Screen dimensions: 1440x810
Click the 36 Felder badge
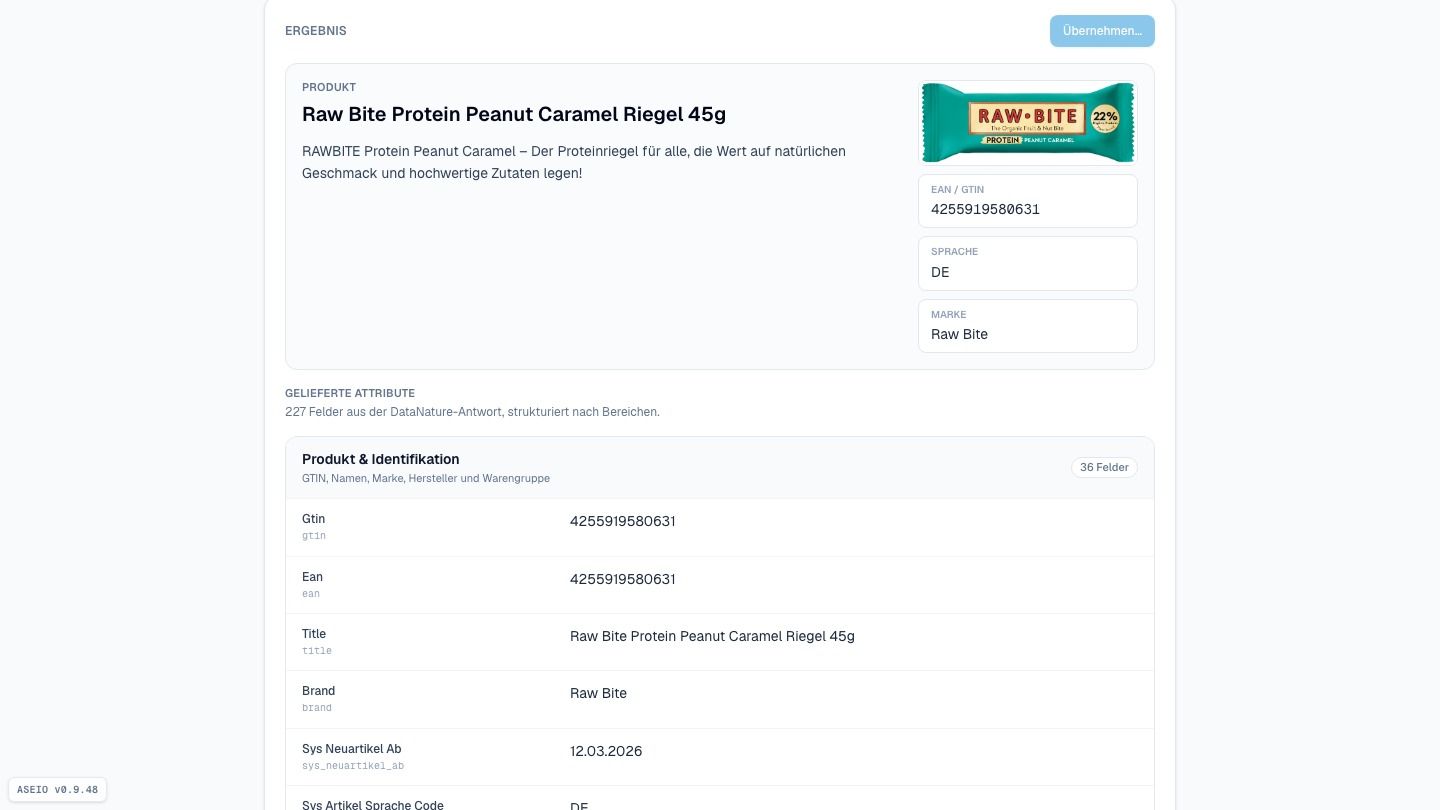pos(1104,467)
